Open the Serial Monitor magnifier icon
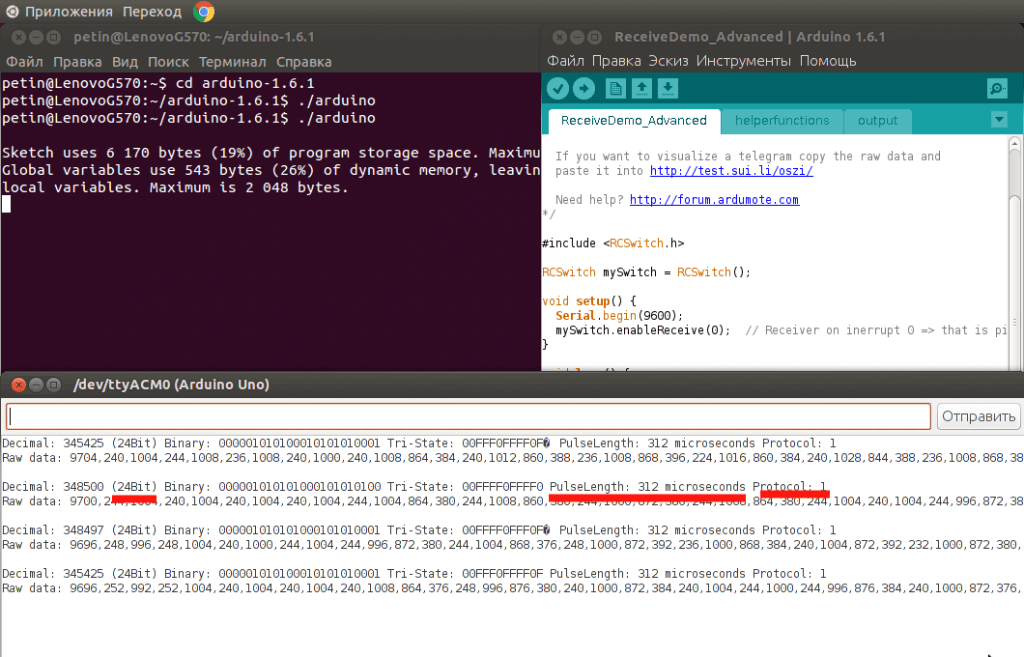 click(x=997, y=89)
